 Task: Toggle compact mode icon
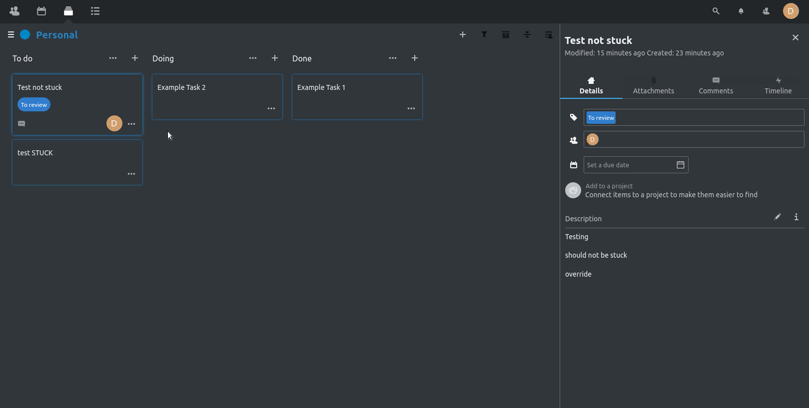[x=527, y=35]
